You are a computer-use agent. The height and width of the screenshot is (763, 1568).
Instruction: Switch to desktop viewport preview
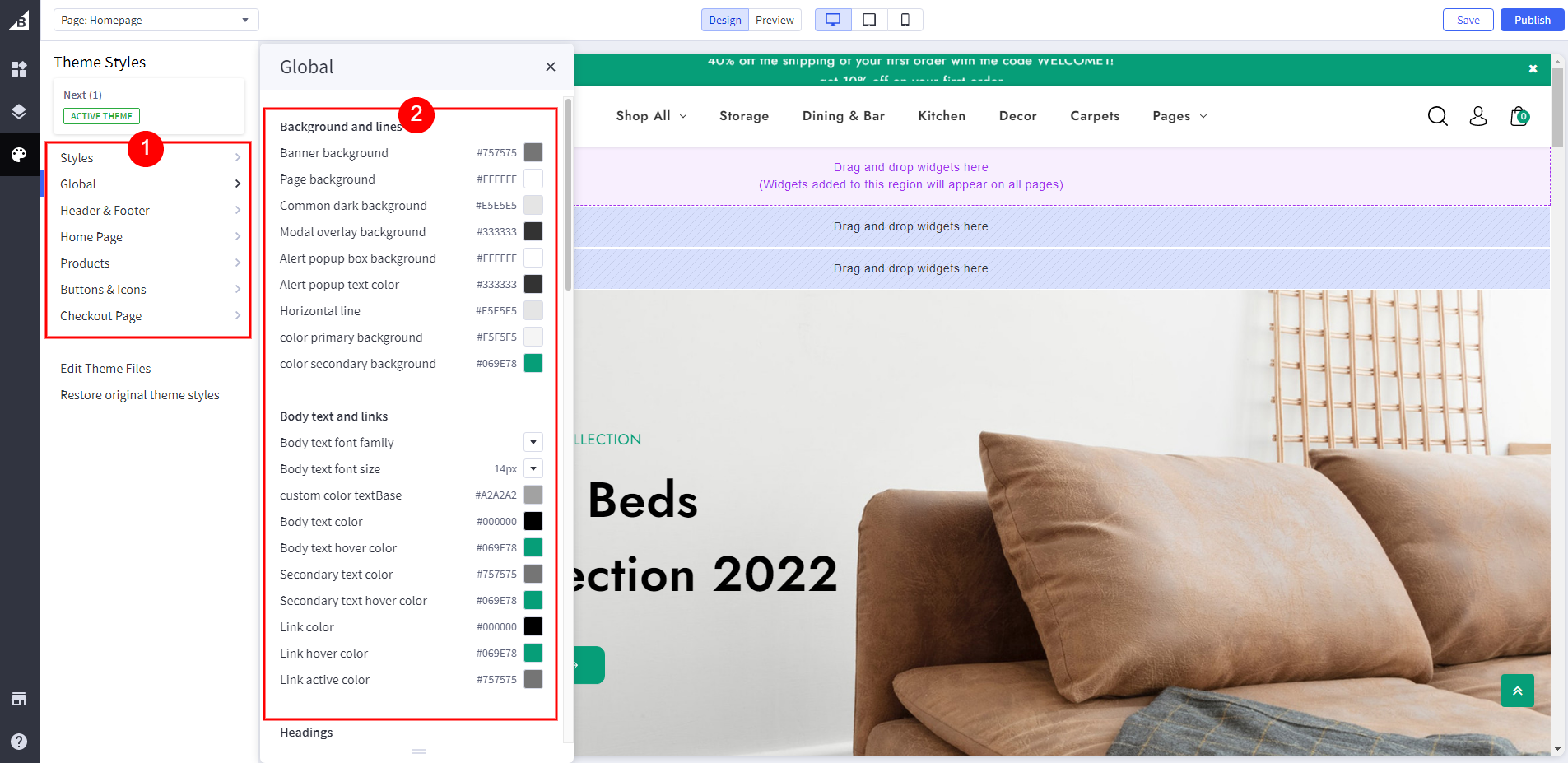pyautogui.click(x=833, y=20)
